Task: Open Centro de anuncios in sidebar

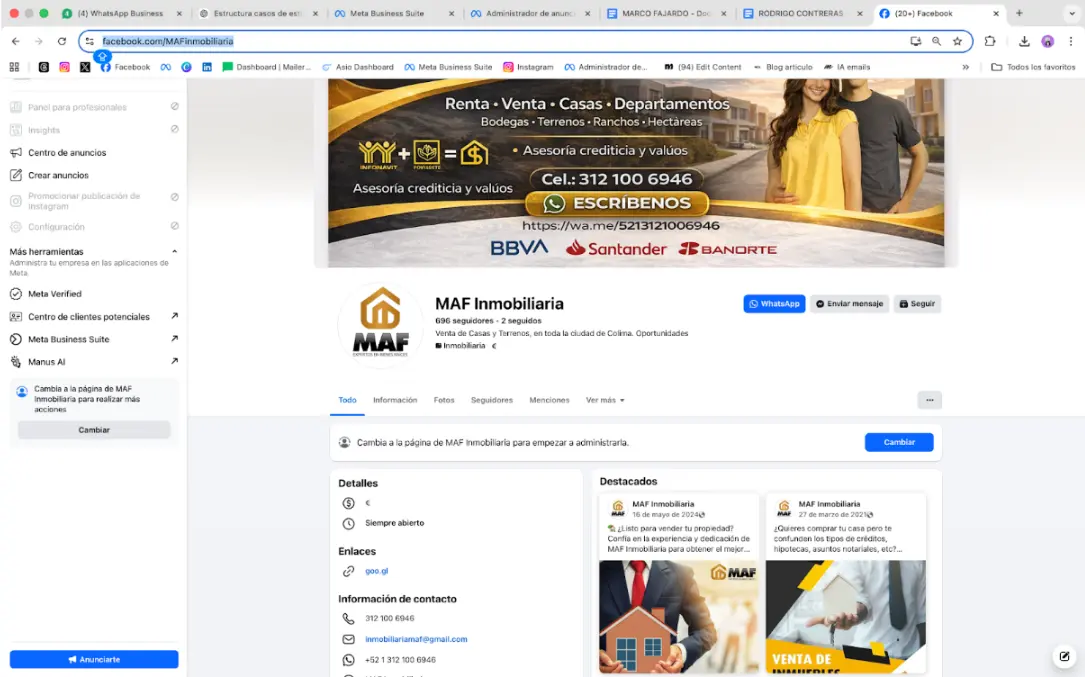Action: pos(67,153)
